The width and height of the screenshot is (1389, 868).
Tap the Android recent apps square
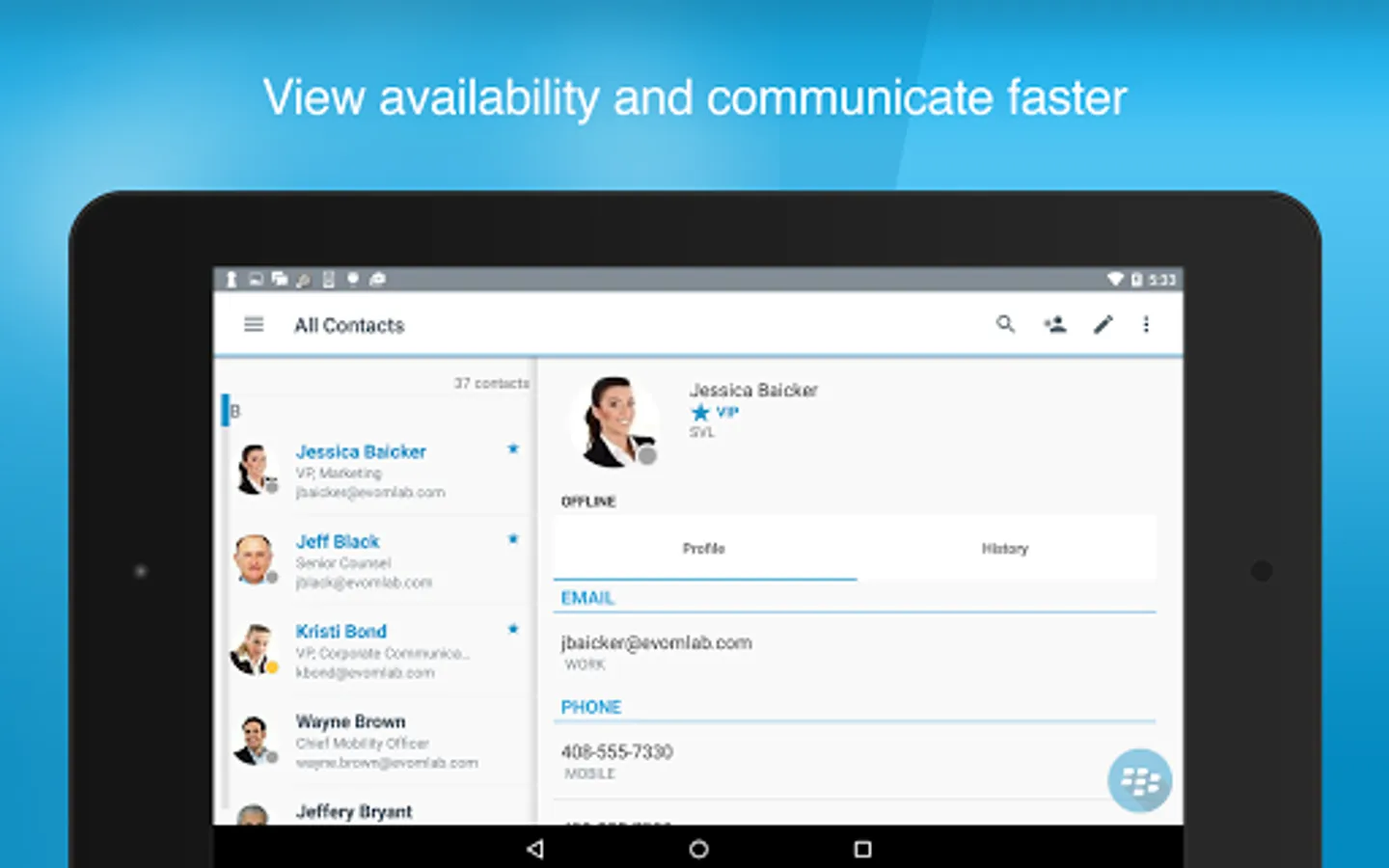[x=862, y=849]
